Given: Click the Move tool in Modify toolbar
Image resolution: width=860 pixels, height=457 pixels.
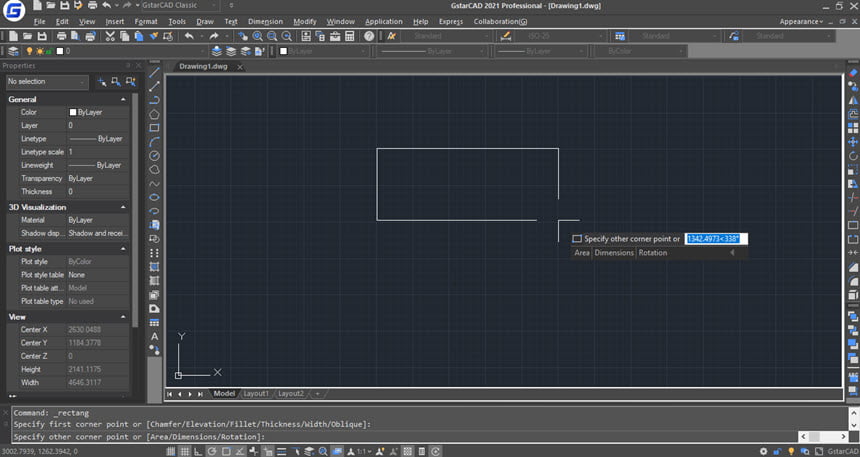Looking at the screenshot, I should (853, 142).
